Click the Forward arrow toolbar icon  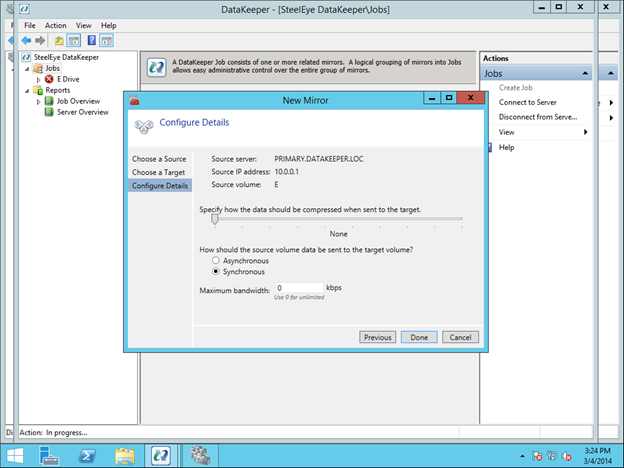[x=39, y=40]
